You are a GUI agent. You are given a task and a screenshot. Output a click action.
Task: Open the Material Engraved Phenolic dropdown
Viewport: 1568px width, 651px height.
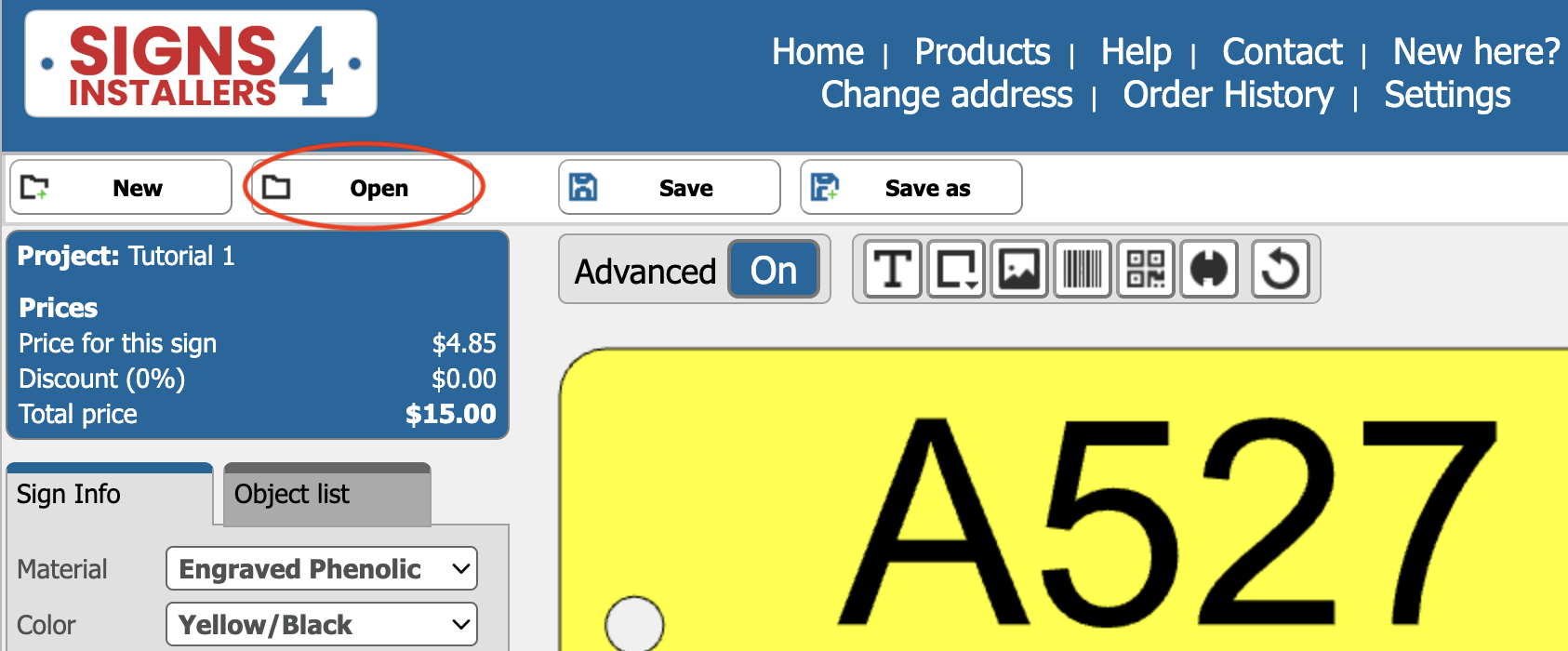(322, 568)
